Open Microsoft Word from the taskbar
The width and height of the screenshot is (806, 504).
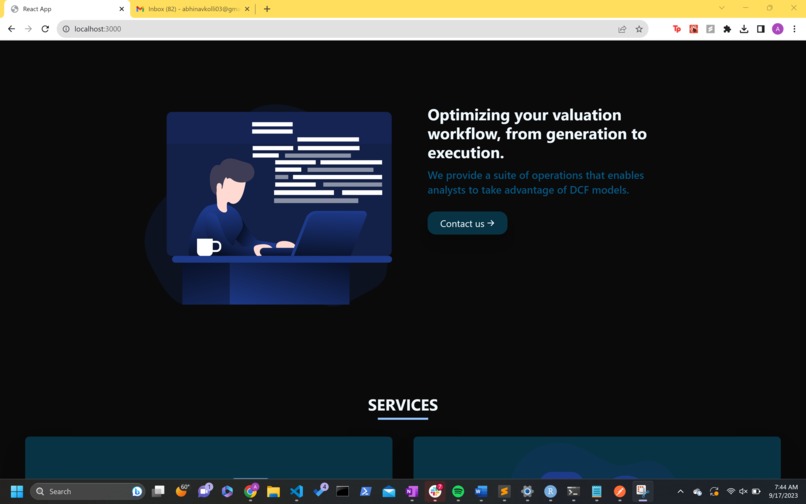click(481, 491)
